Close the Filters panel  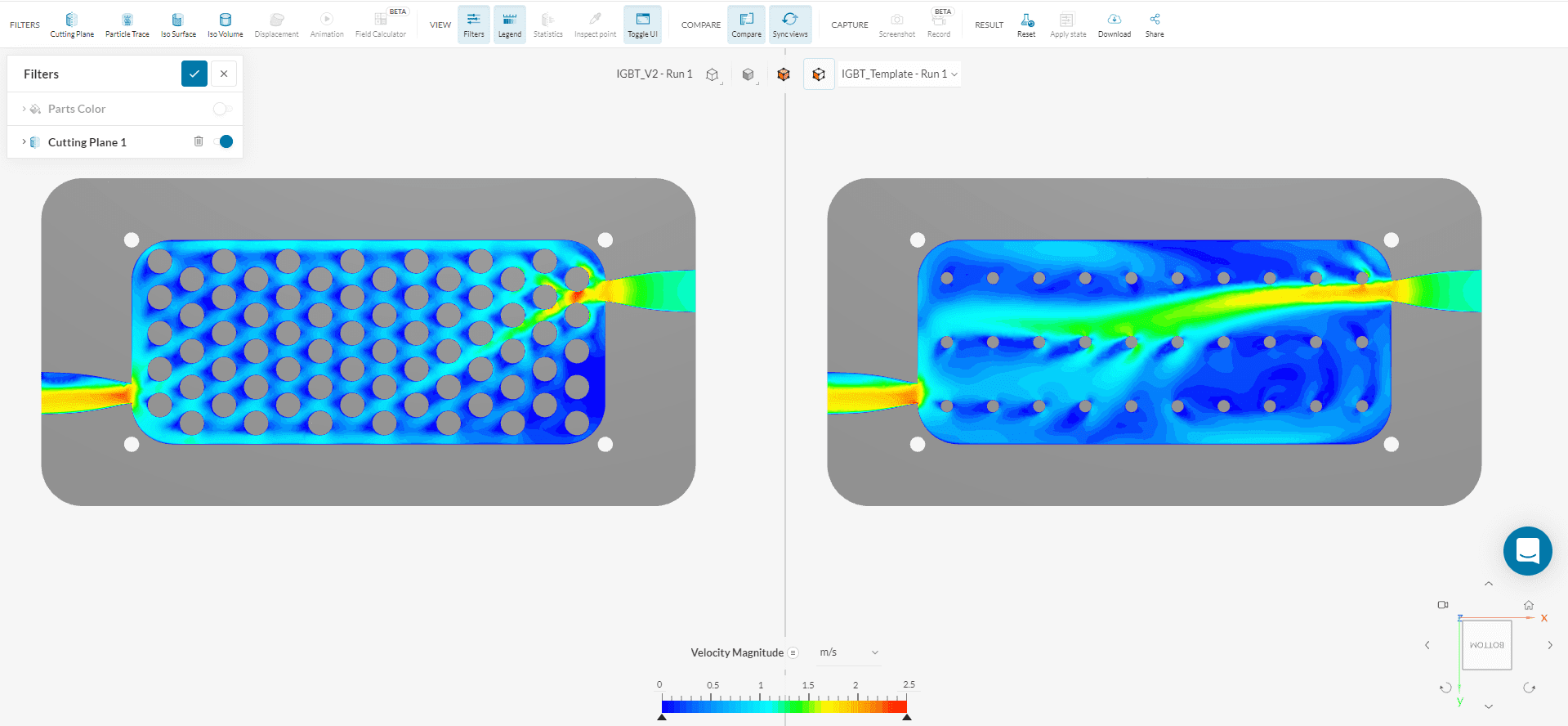pos(224,74)
